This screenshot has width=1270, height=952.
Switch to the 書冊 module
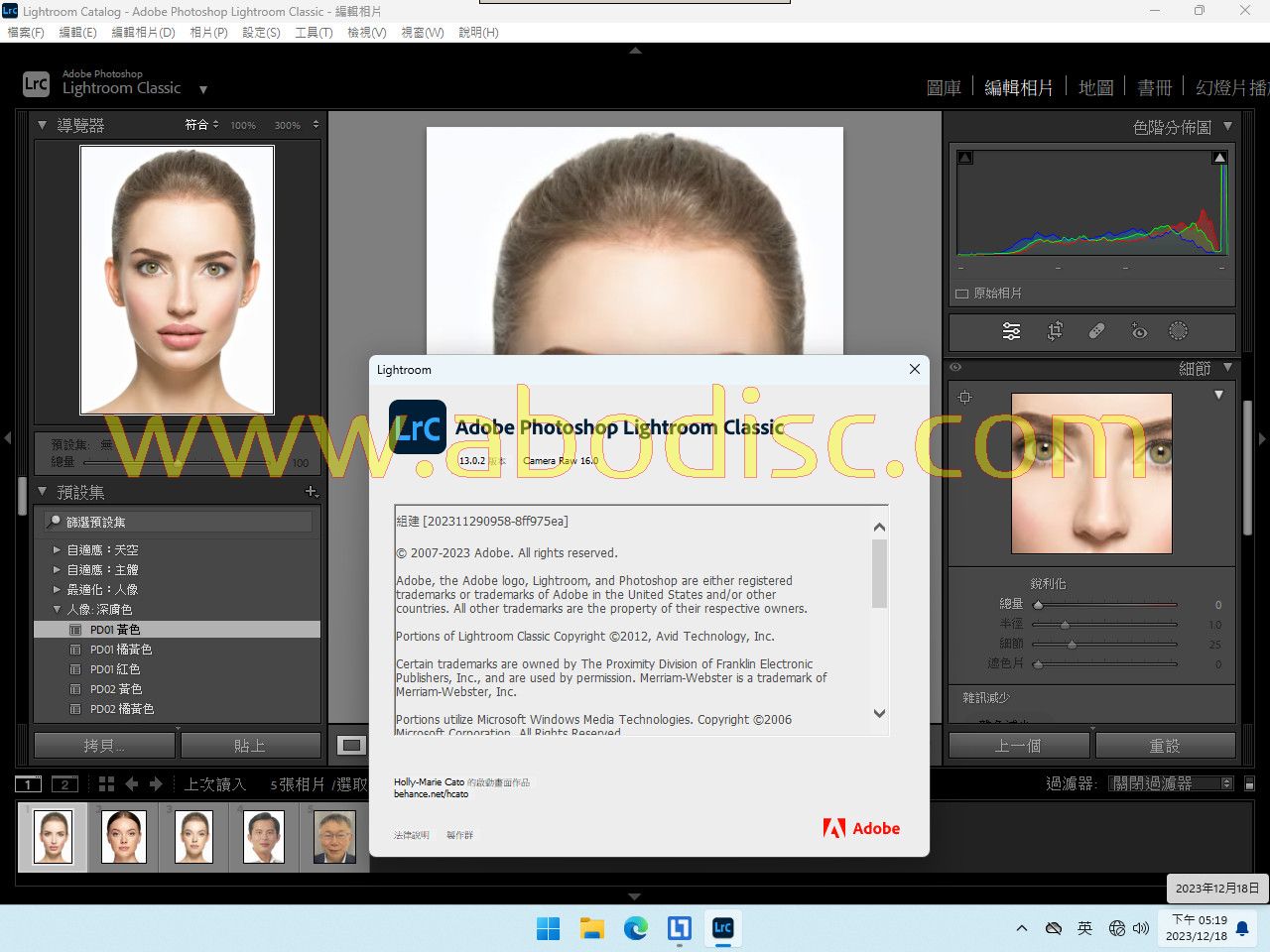pos(1155,87)
